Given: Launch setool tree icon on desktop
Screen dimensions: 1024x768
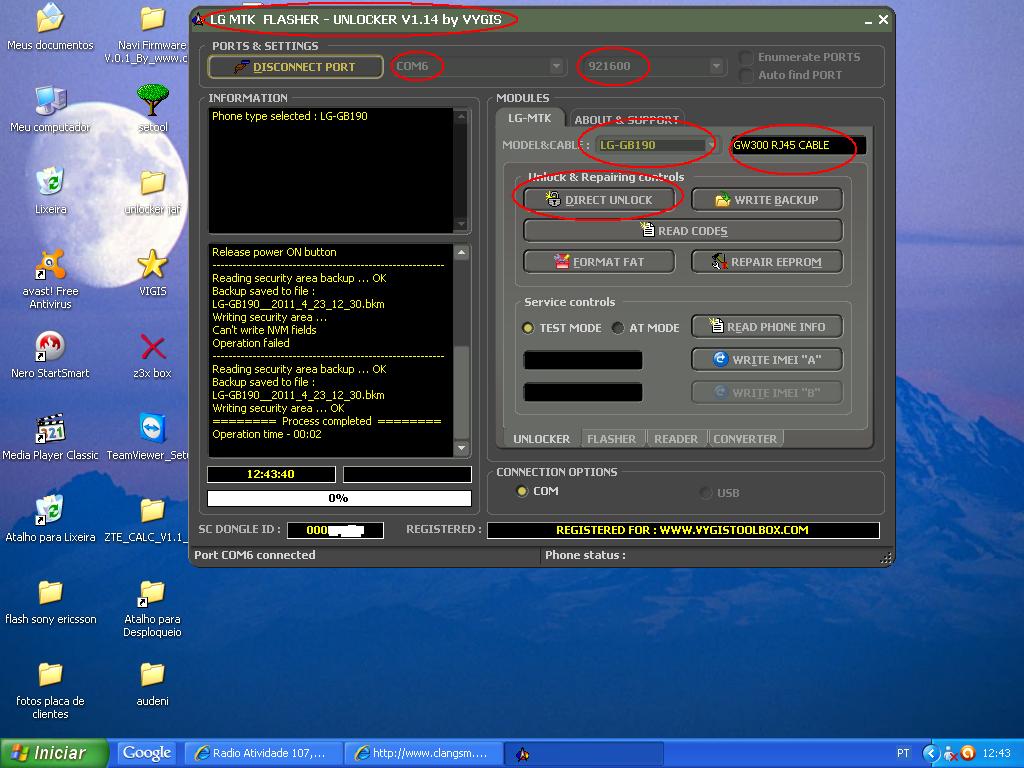Looking at the screenshot, I should [153, 108].
